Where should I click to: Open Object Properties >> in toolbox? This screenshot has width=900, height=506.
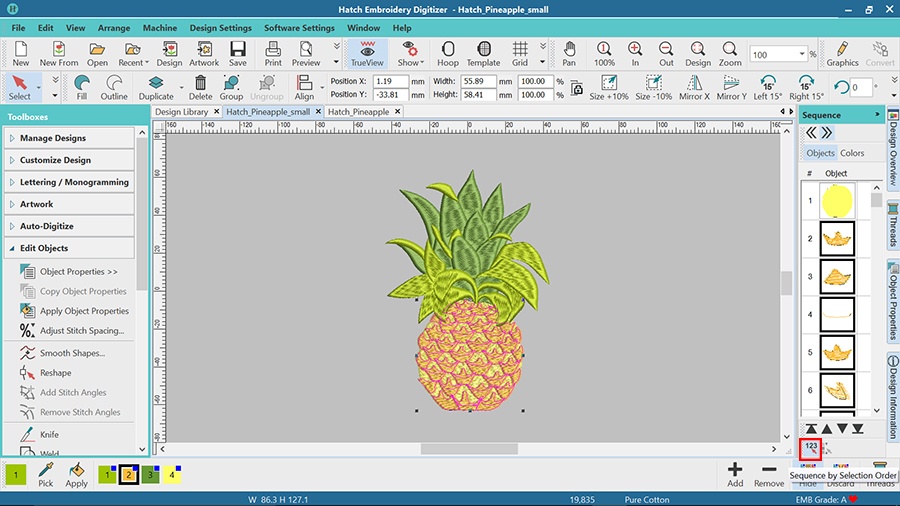tap(78, 272)
